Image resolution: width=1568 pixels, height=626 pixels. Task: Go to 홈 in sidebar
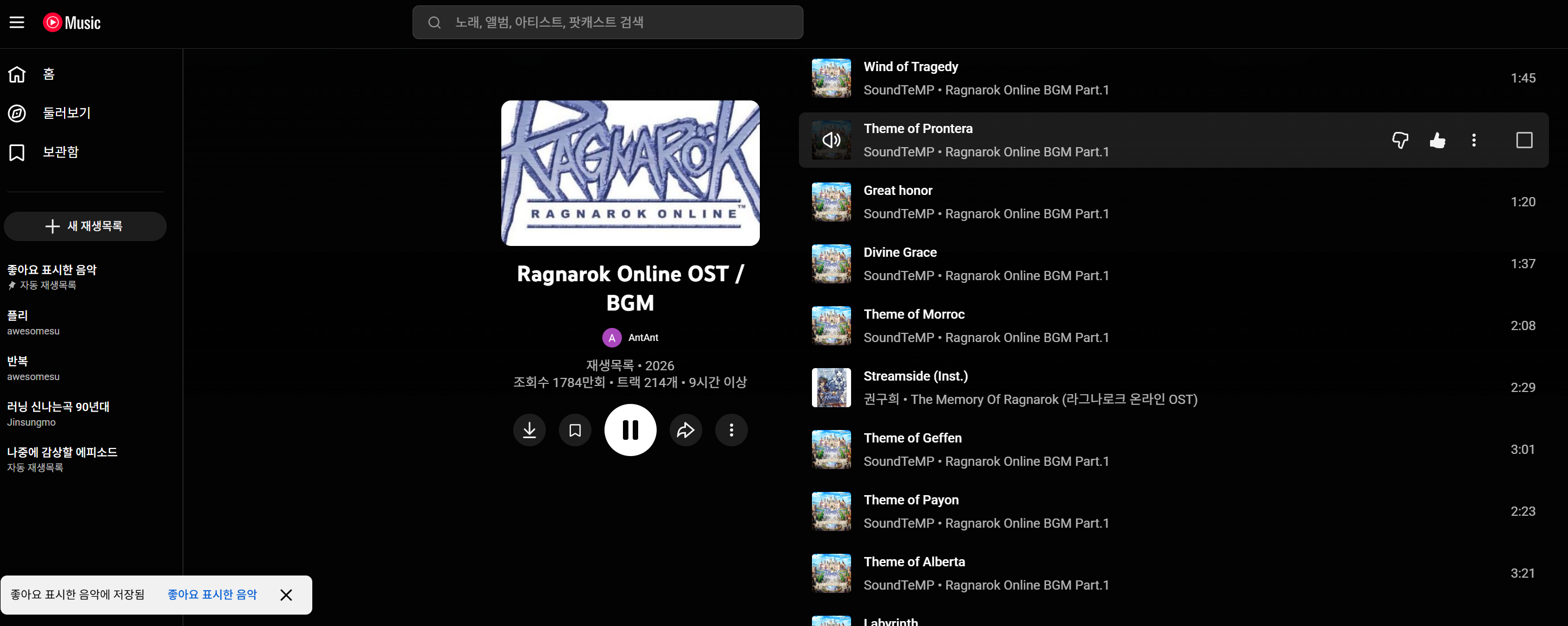49,74
